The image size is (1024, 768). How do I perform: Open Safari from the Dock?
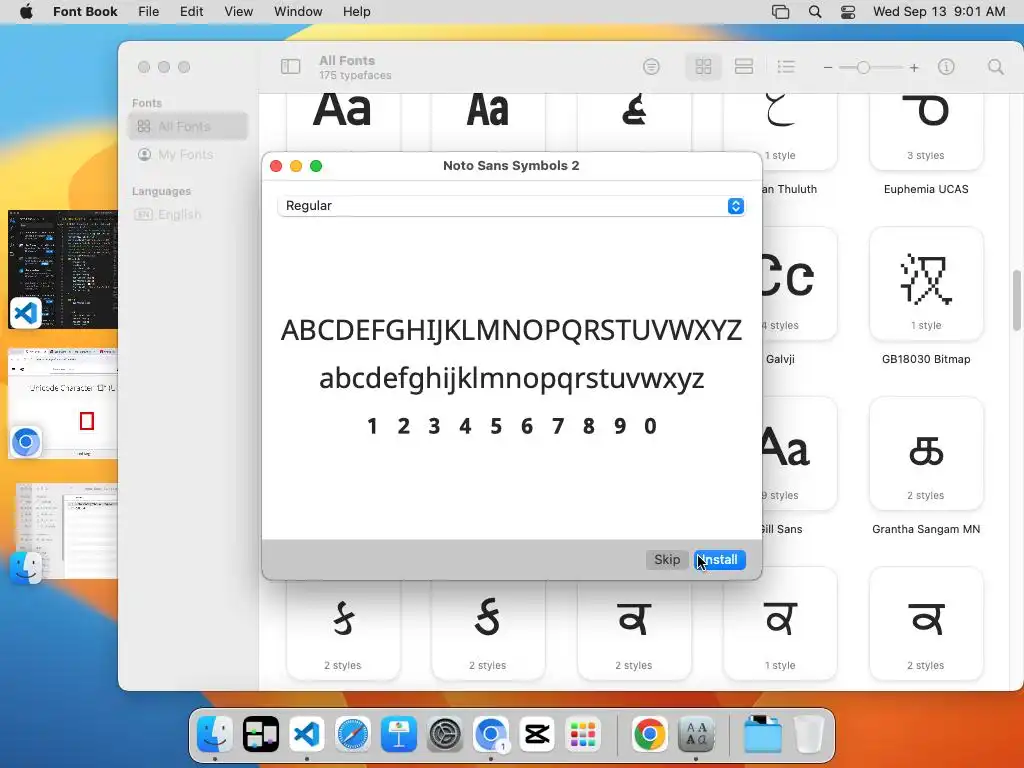point(353,734)
